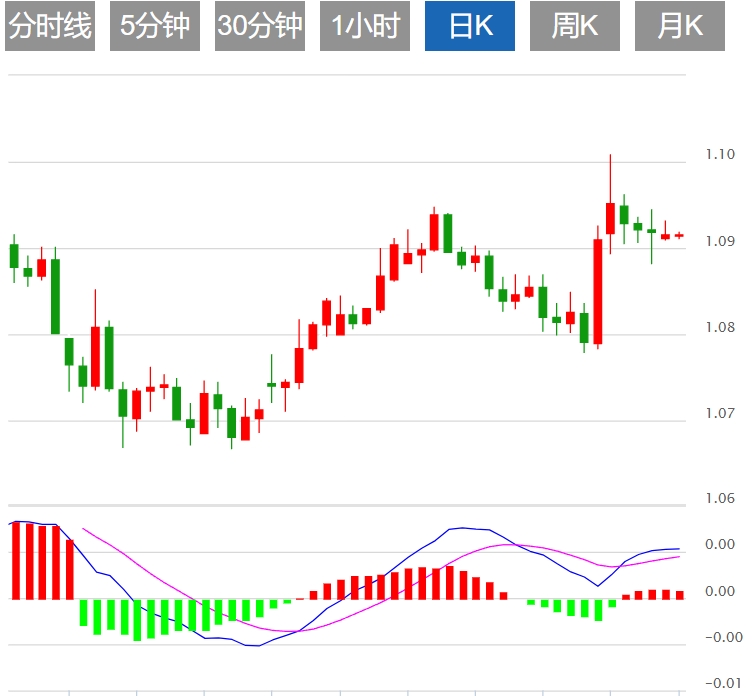Switch to the 分时线 tab
Viewport: 755px width, 696px height.
(49, 26)
